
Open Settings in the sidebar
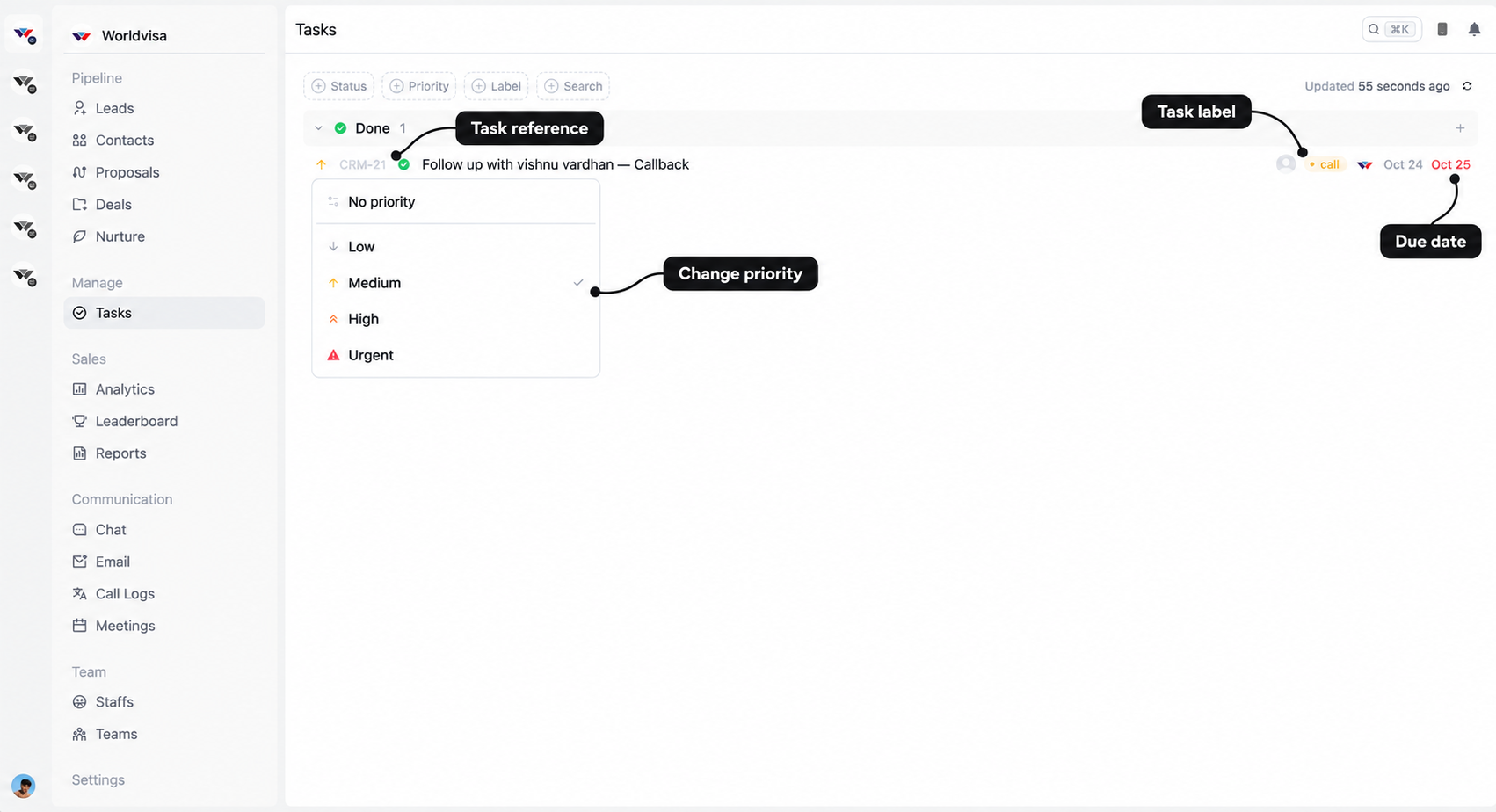pyautogui.click(x=98, y=779)
